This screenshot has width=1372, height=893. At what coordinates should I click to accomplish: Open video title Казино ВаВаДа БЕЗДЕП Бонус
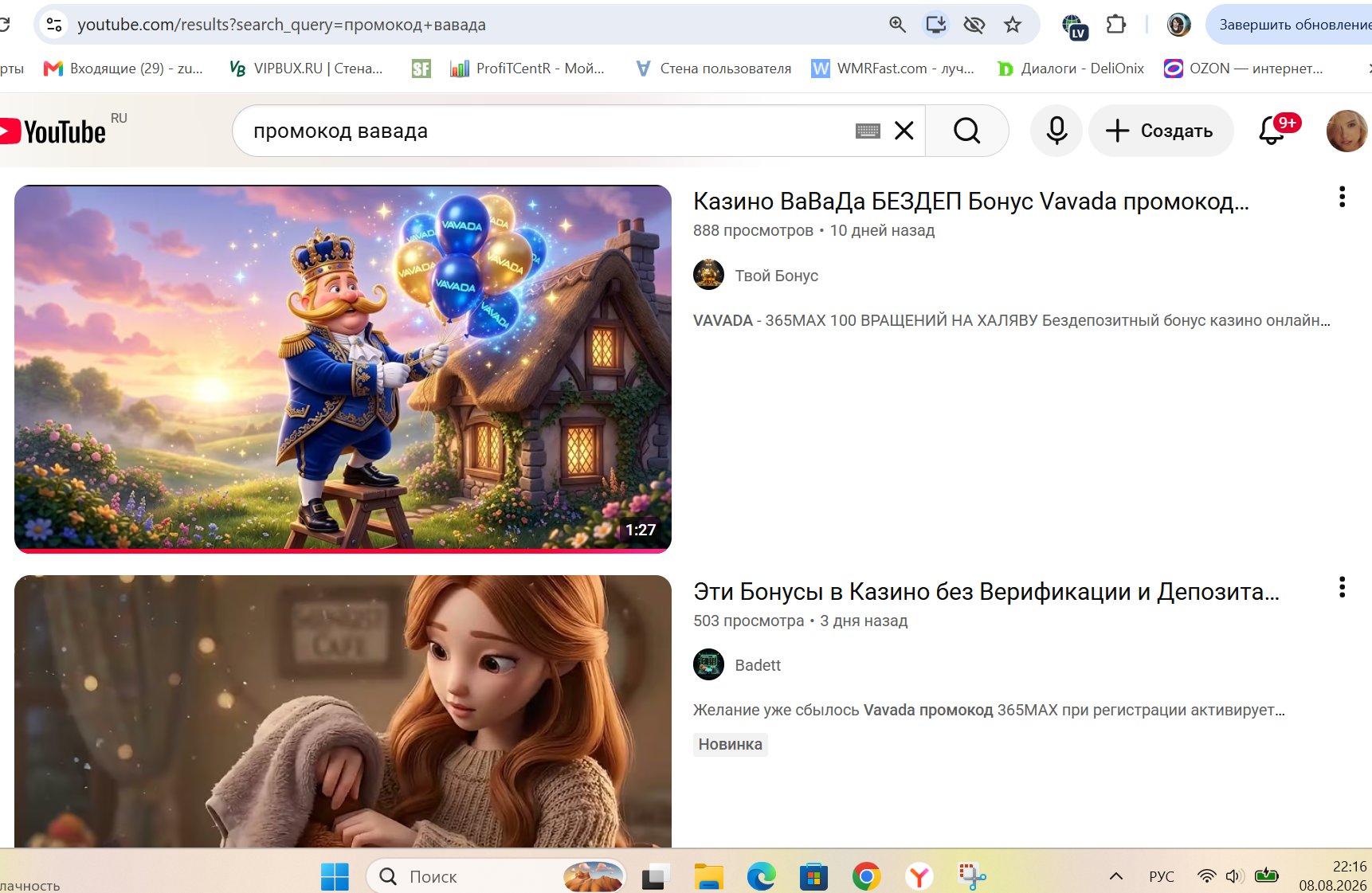[x=971, y=202]
